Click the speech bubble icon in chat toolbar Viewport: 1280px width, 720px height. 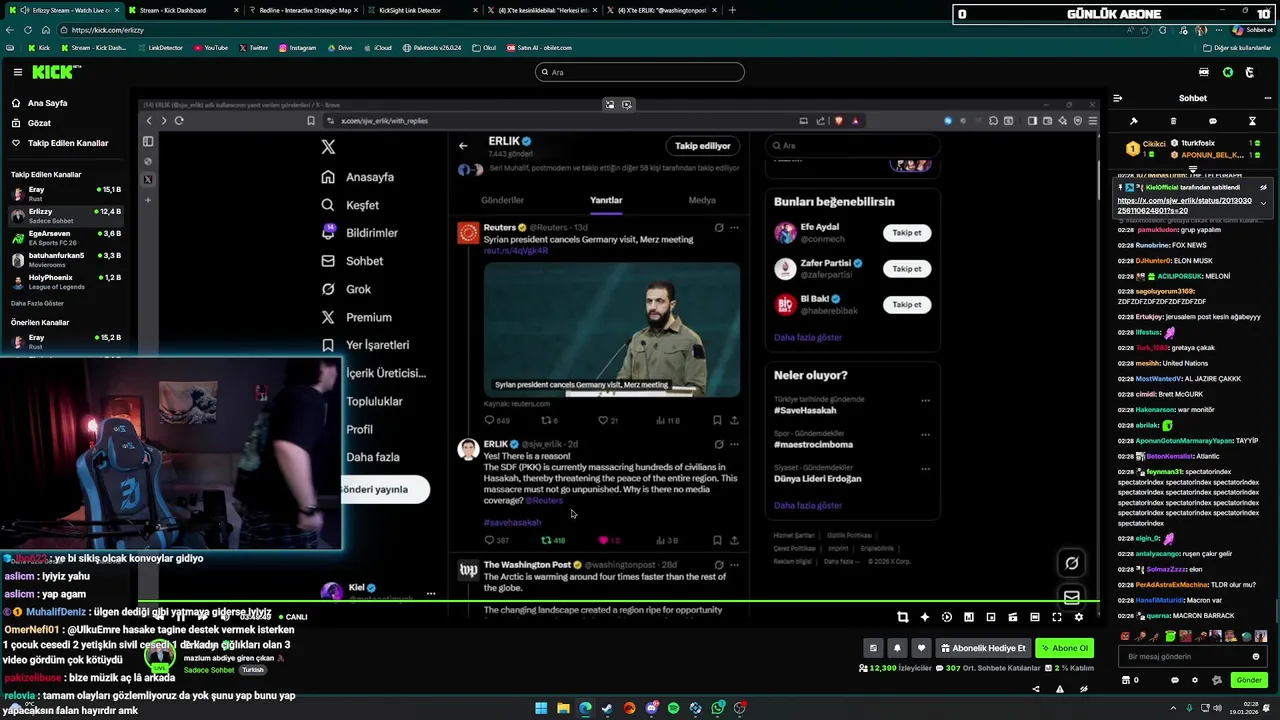click(x=1213, y=121)
